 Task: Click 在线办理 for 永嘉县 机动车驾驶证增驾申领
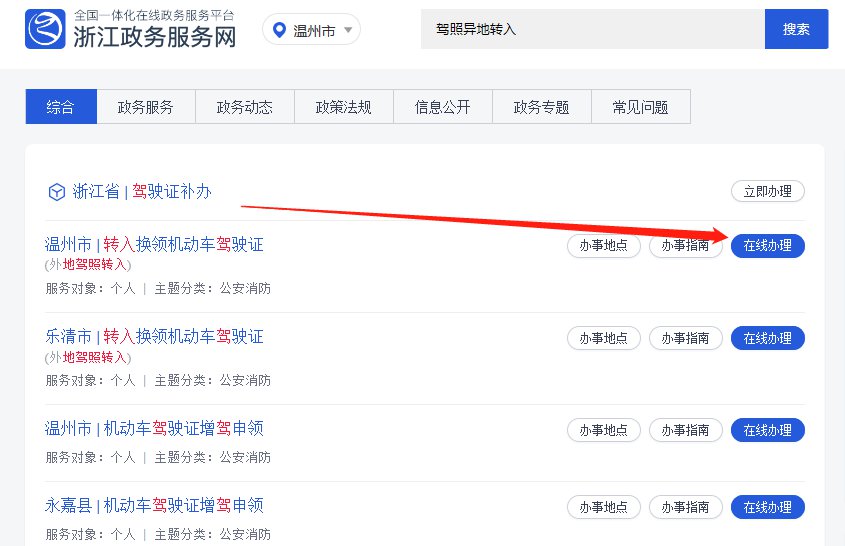click(x=767, y=507)
